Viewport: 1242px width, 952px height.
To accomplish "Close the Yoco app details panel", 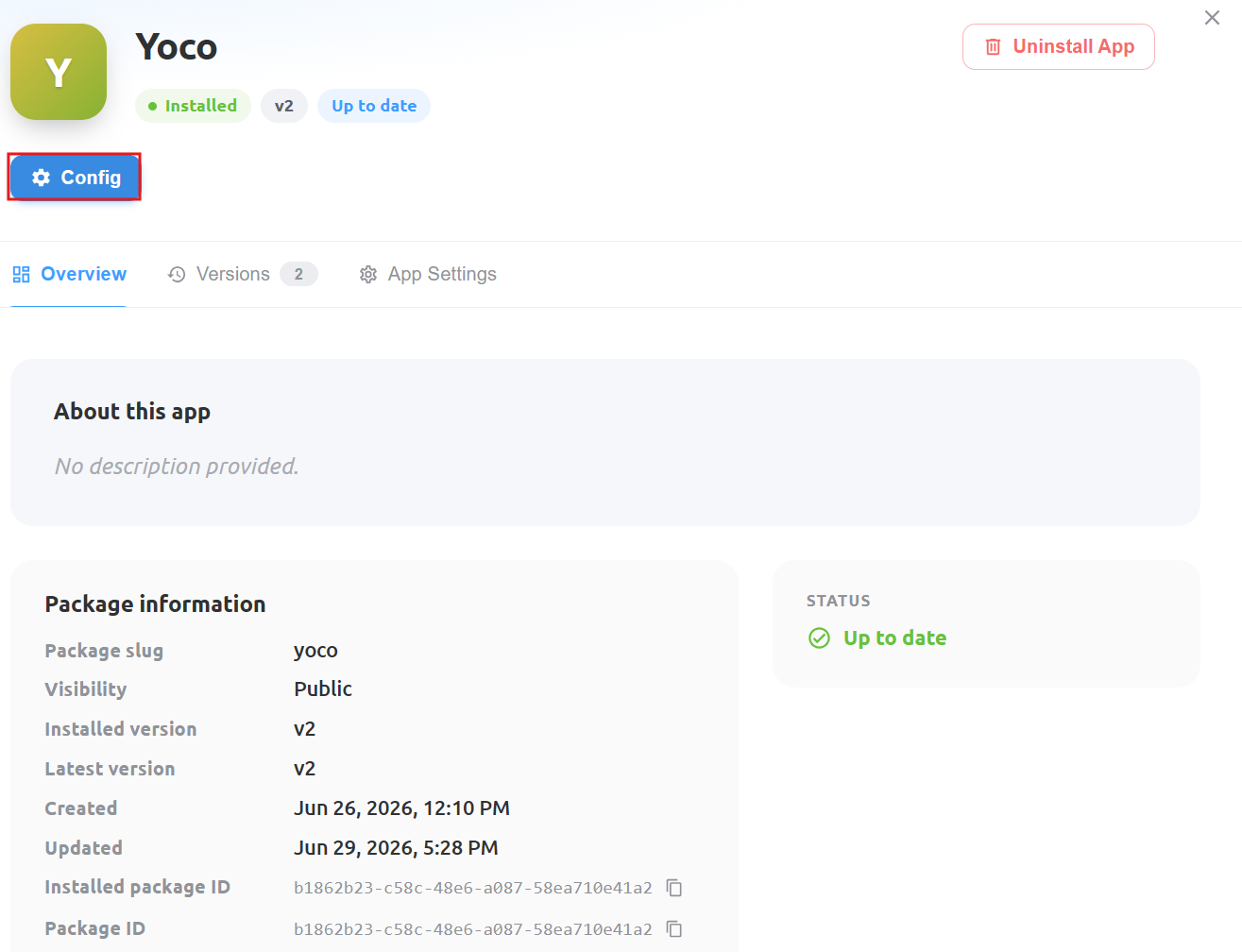I will pyautogui.click(x=1212, y=18).
